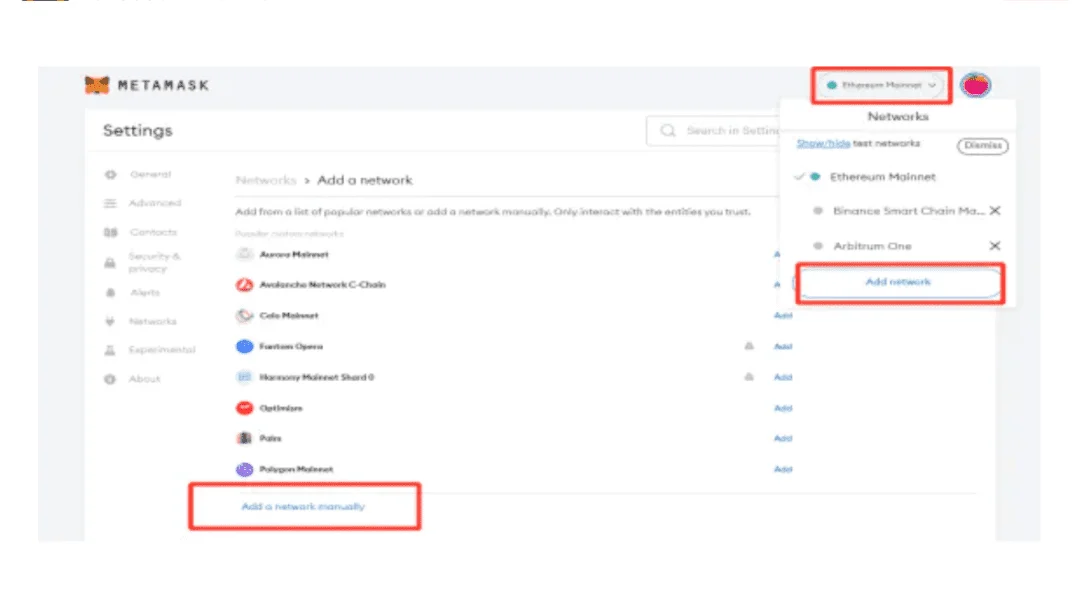Image resolution: width=1080 pixels, height=608 pixels.
Task: Click Add for Optimism
Action: pos(783,408)
